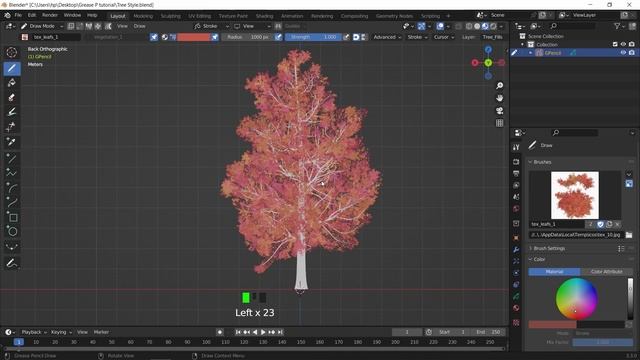Toggle the camera view icon
The height and width of the screenshot is (360, 640).
499,111
